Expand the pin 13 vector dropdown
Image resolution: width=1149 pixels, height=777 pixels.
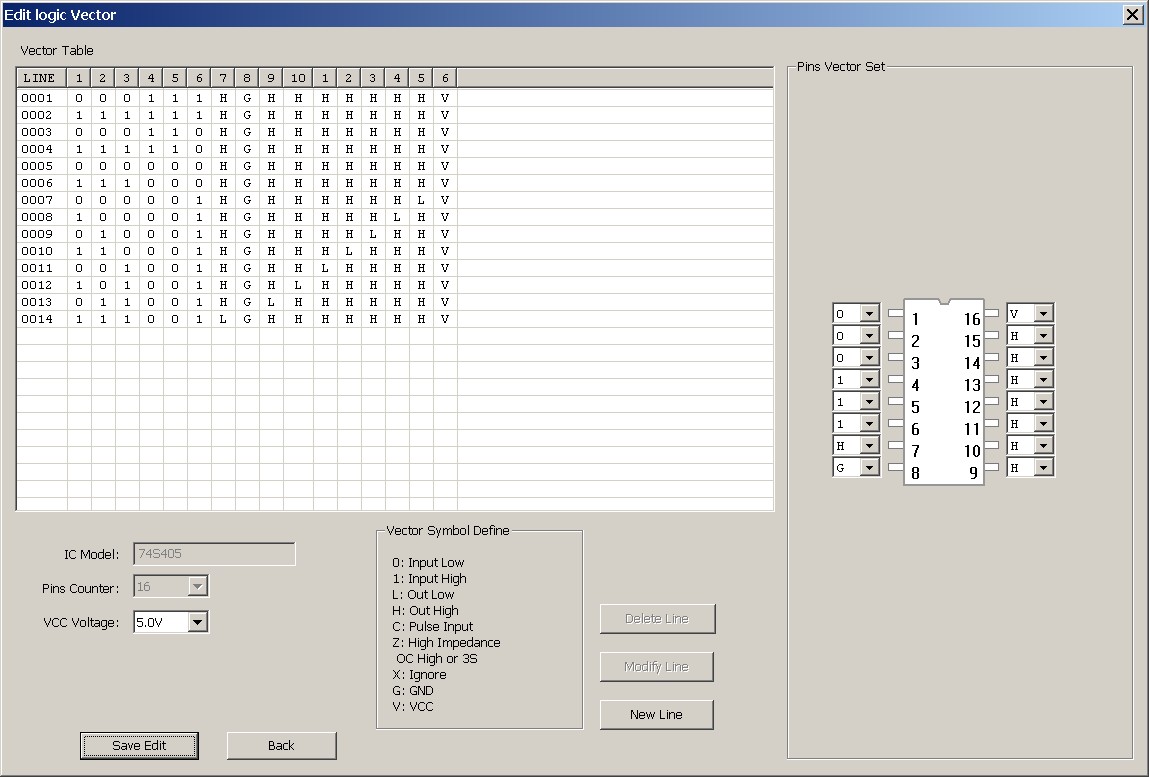(1043, 380)
